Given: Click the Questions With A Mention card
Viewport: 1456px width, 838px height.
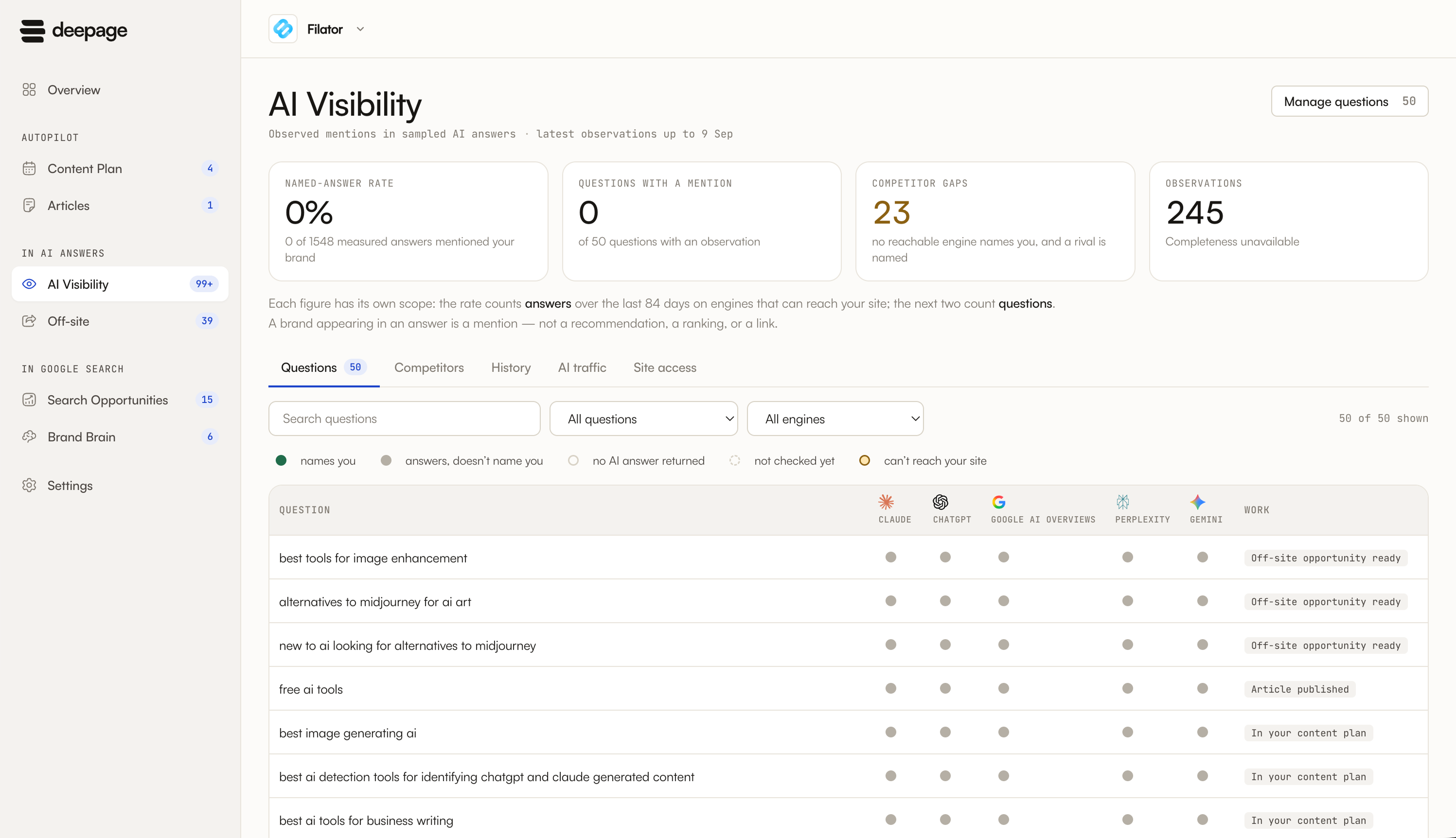Looking at the screenshot, I should [x=702, y=221].
